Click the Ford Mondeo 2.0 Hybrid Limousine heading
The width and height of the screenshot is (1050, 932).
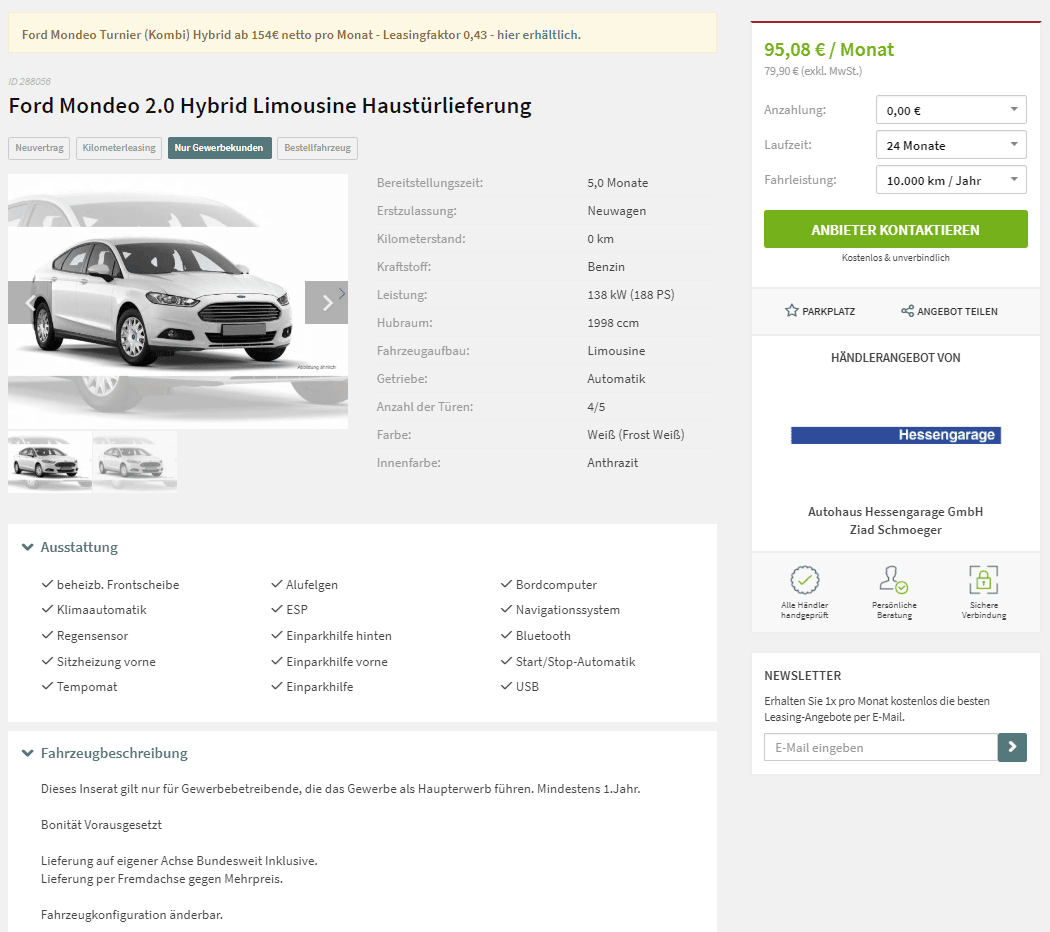(270, 106)
